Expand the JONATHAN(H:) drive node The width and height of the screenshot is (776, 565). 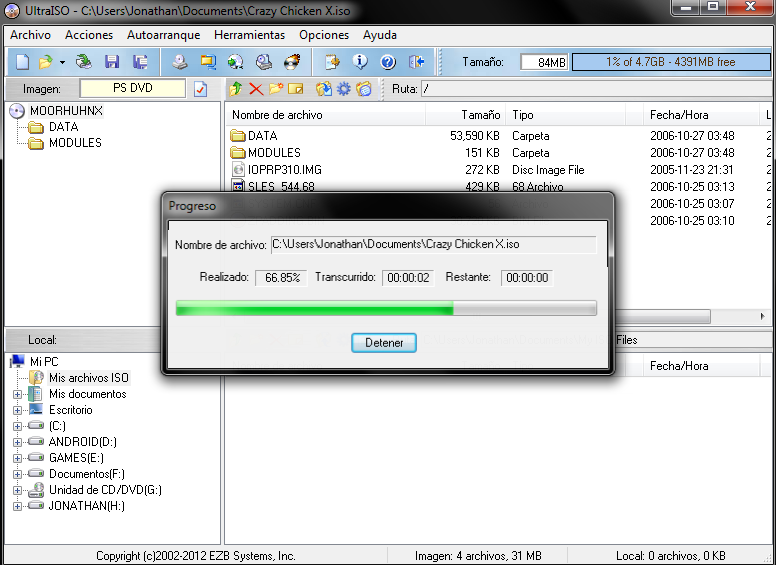click(x=17, y=506)
